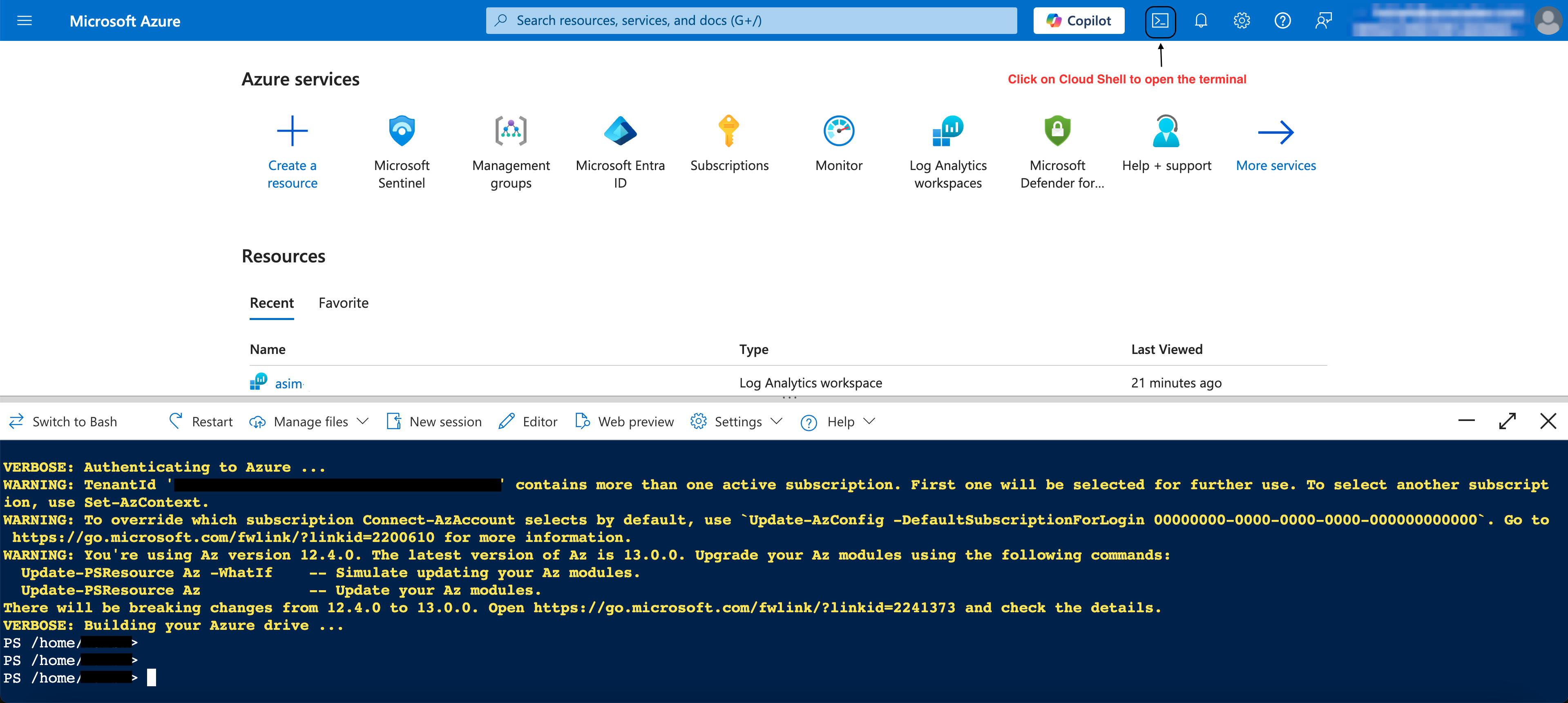Open the help question mark icon
1568x703 pixels.
tap(1282, 21)
